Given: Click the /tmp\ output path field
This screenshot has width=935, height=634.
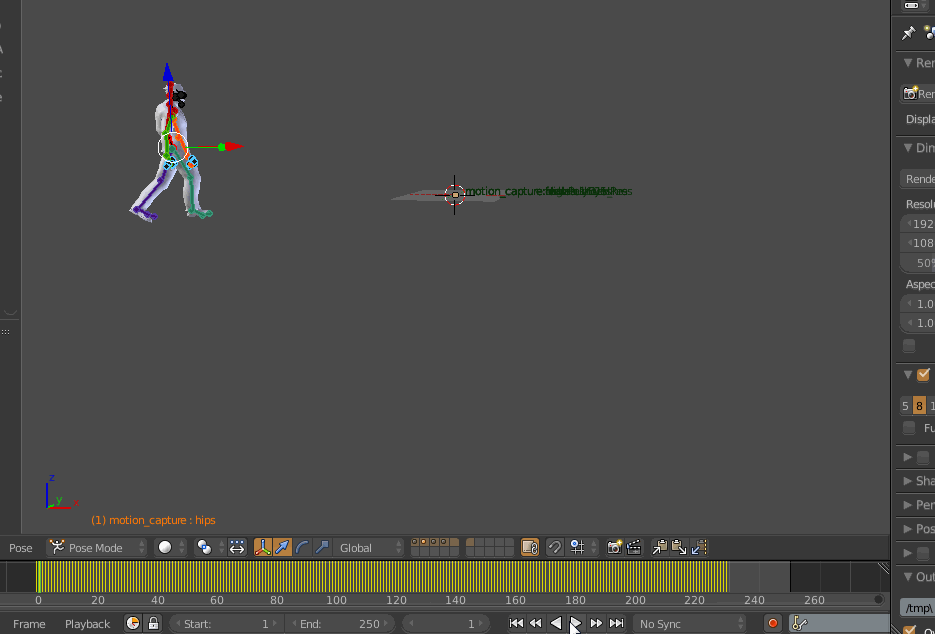Looking at the screenshot, I should (x=917, y=608).
